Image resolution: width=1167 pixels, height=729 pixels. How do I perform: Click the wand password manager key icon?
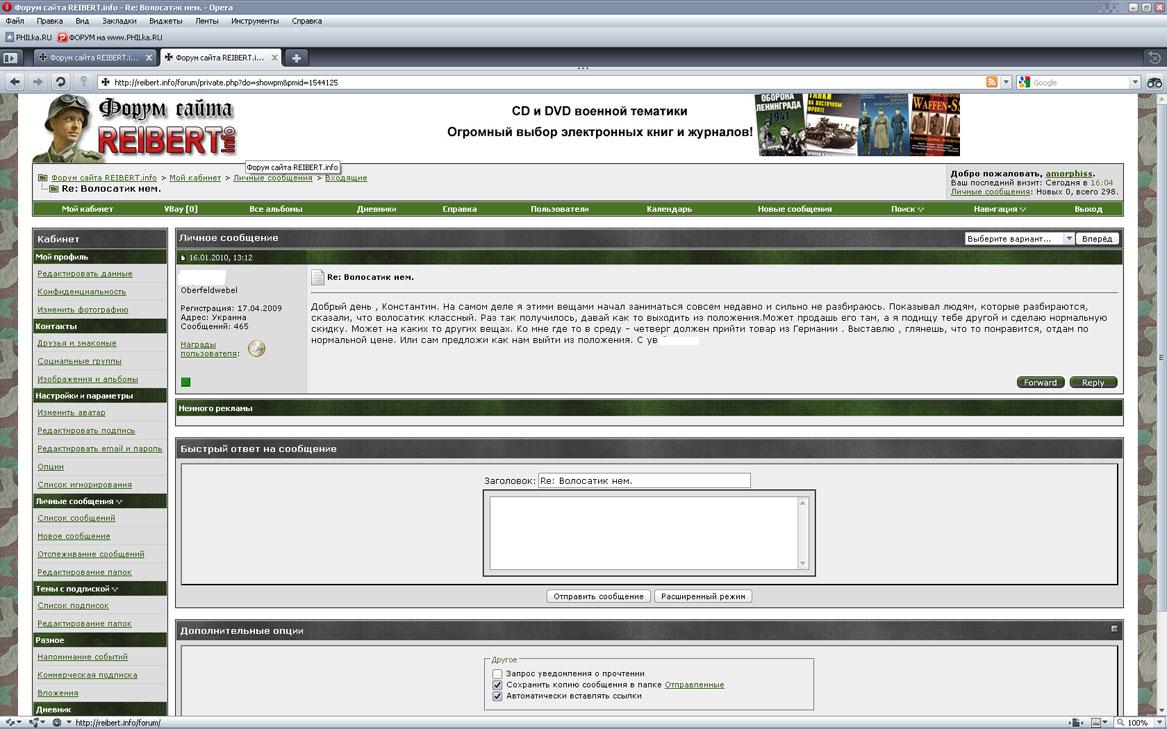[x=83, y=82]
